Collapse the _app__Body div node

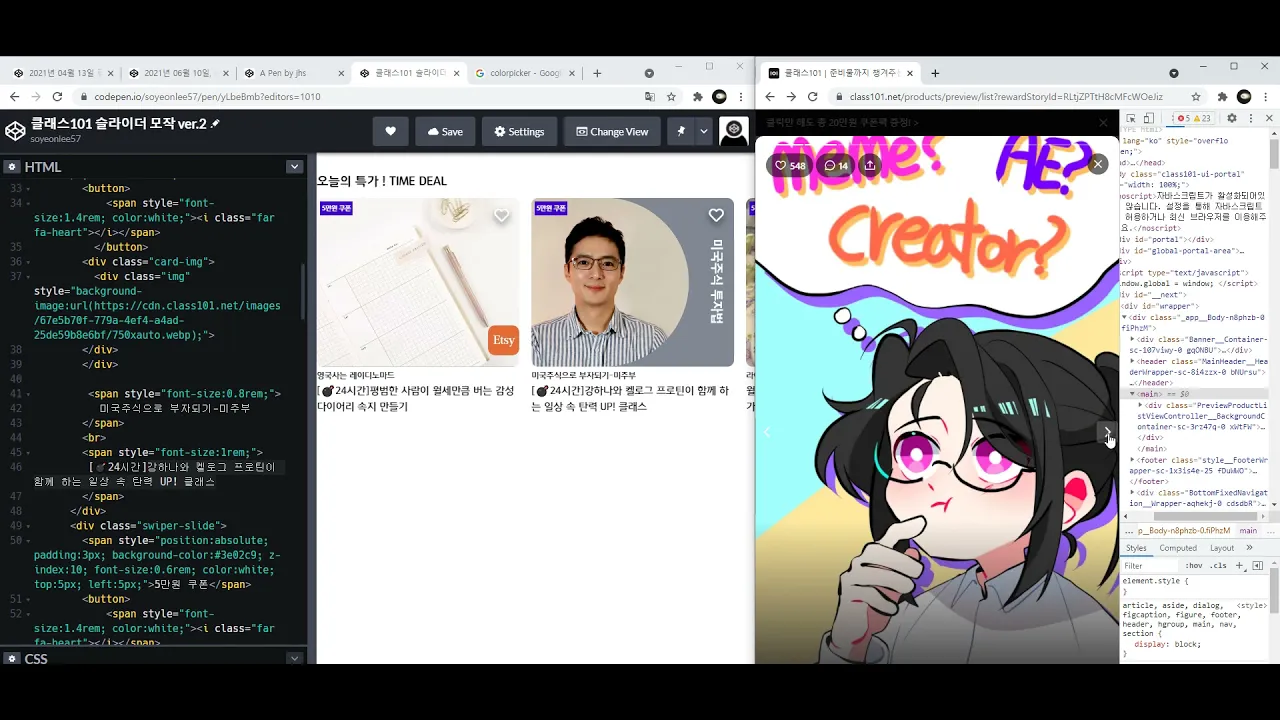point(1126,317)
